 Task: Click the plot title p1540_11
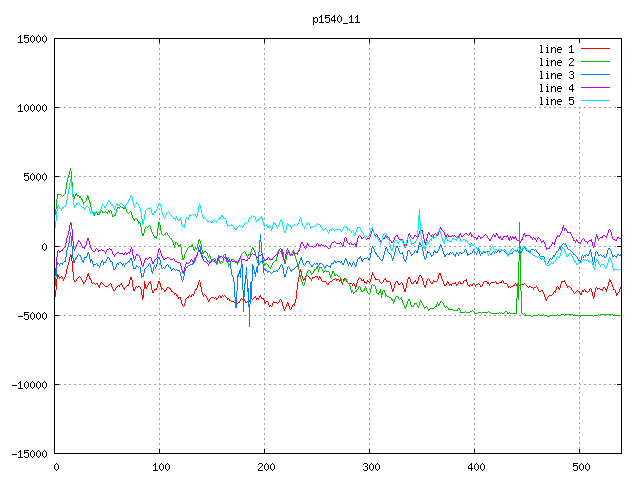336,19
